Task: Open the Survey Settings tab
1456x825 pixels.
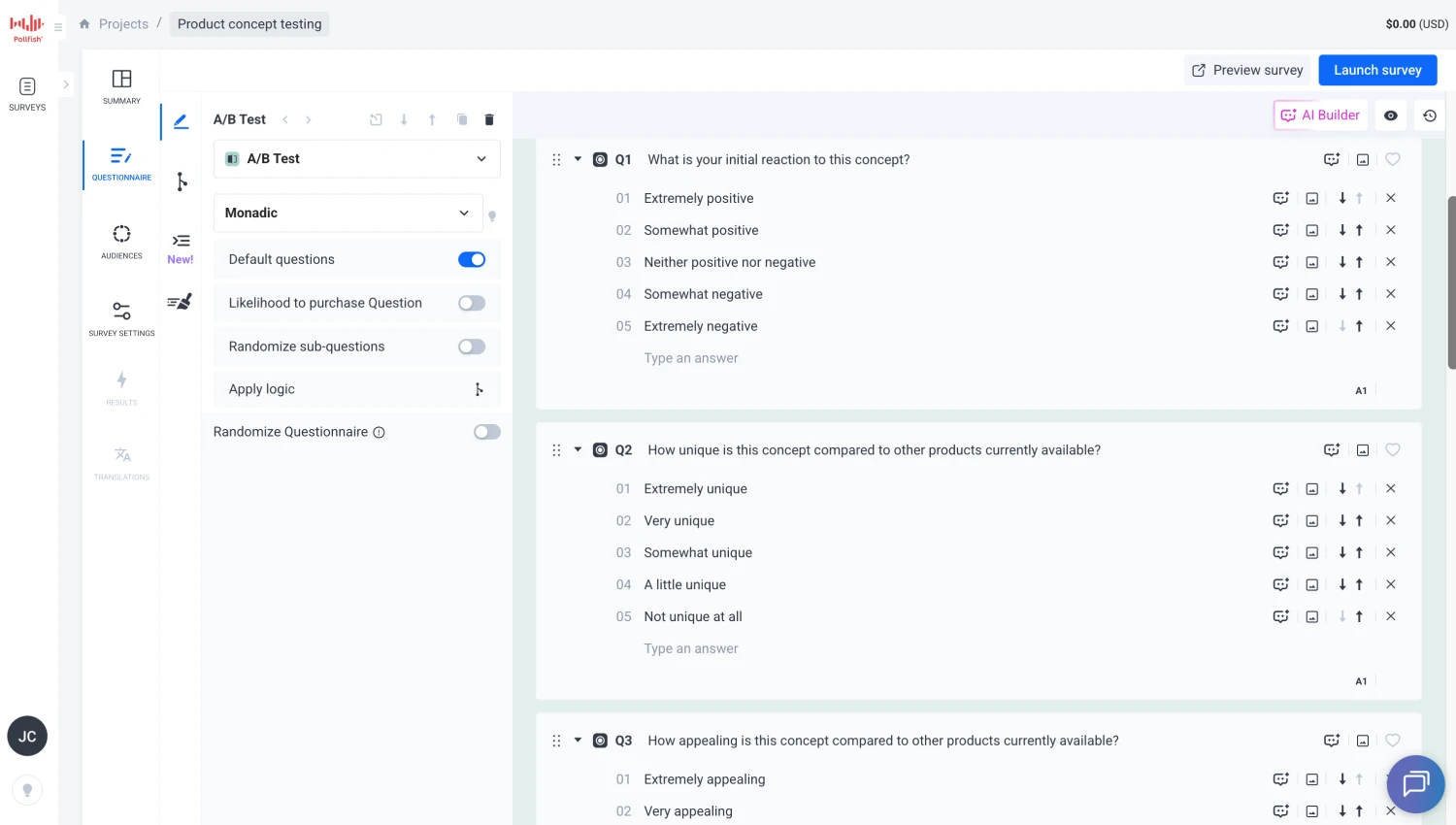Action: coord(121,318)
